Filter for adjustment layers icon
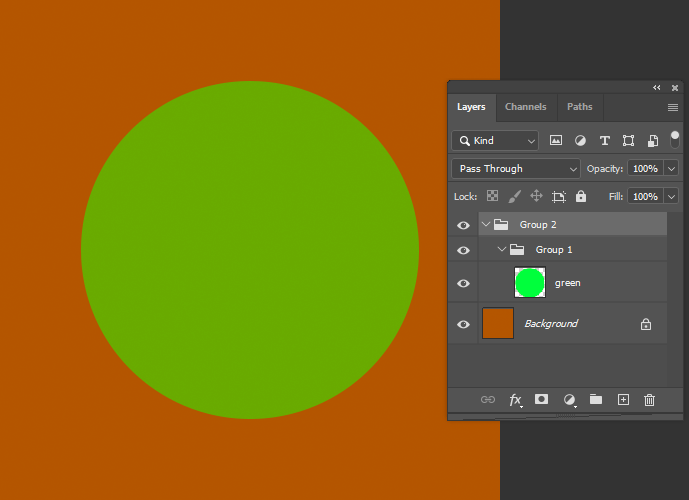 point(580,141)
